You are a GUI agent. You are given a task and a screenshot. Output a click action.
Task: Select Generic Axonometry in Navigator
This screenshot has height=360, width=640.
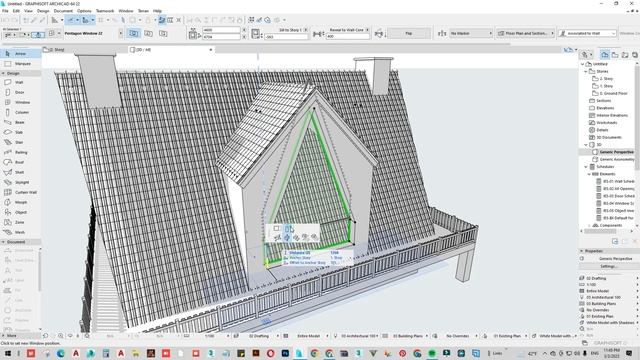tap(617, 160)
